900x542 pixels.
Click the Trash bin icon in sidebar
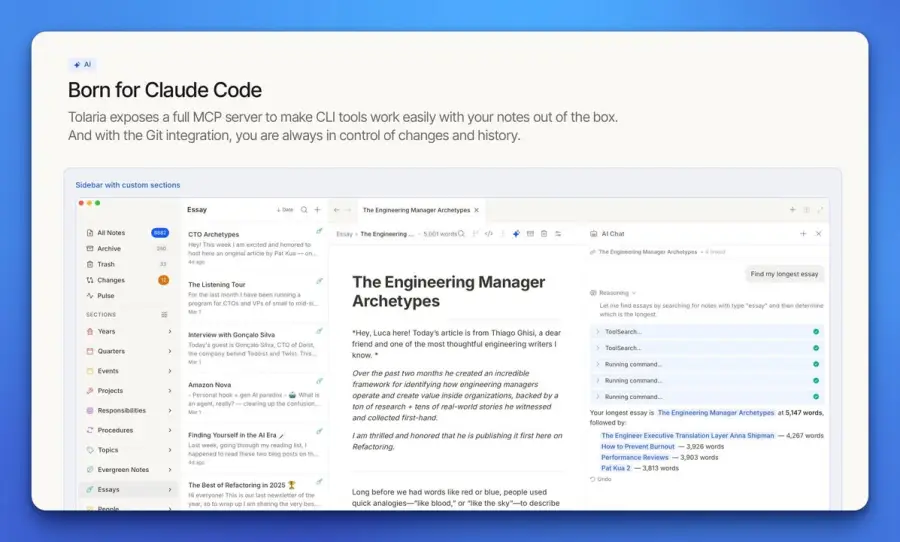coord(90,264)
